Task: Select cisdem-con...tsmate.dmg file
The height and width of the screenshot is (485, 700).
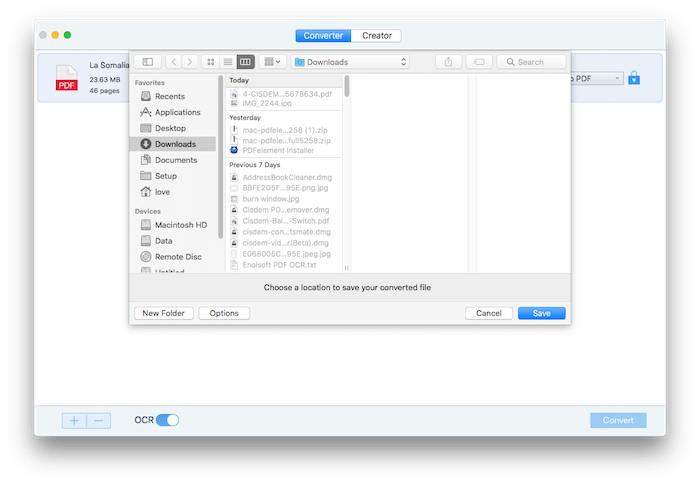Action: click(x=284, y=233)
